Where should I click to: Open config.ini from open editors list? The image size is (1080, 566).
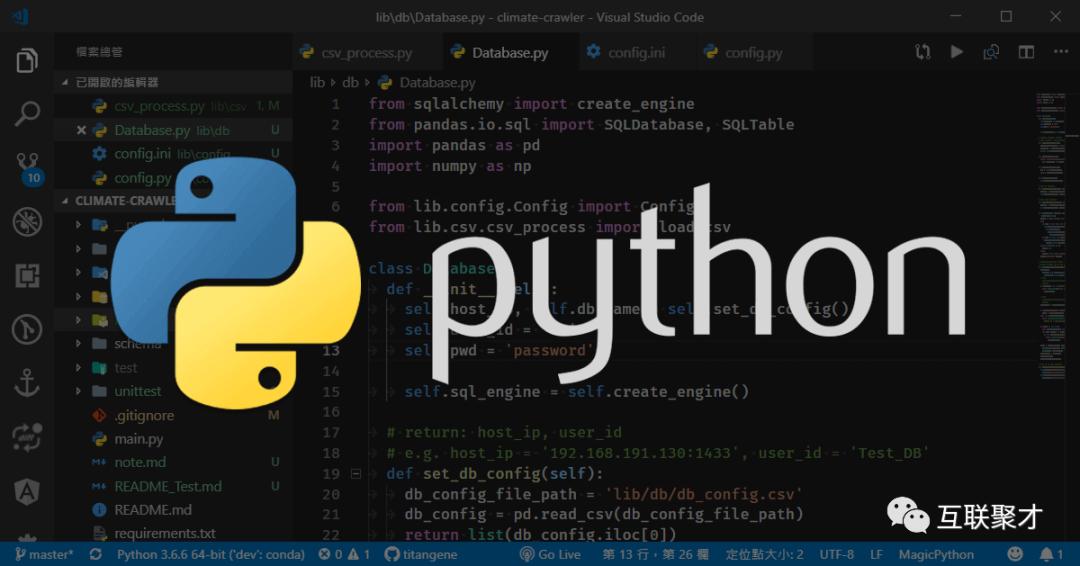[x=173, y=154]
